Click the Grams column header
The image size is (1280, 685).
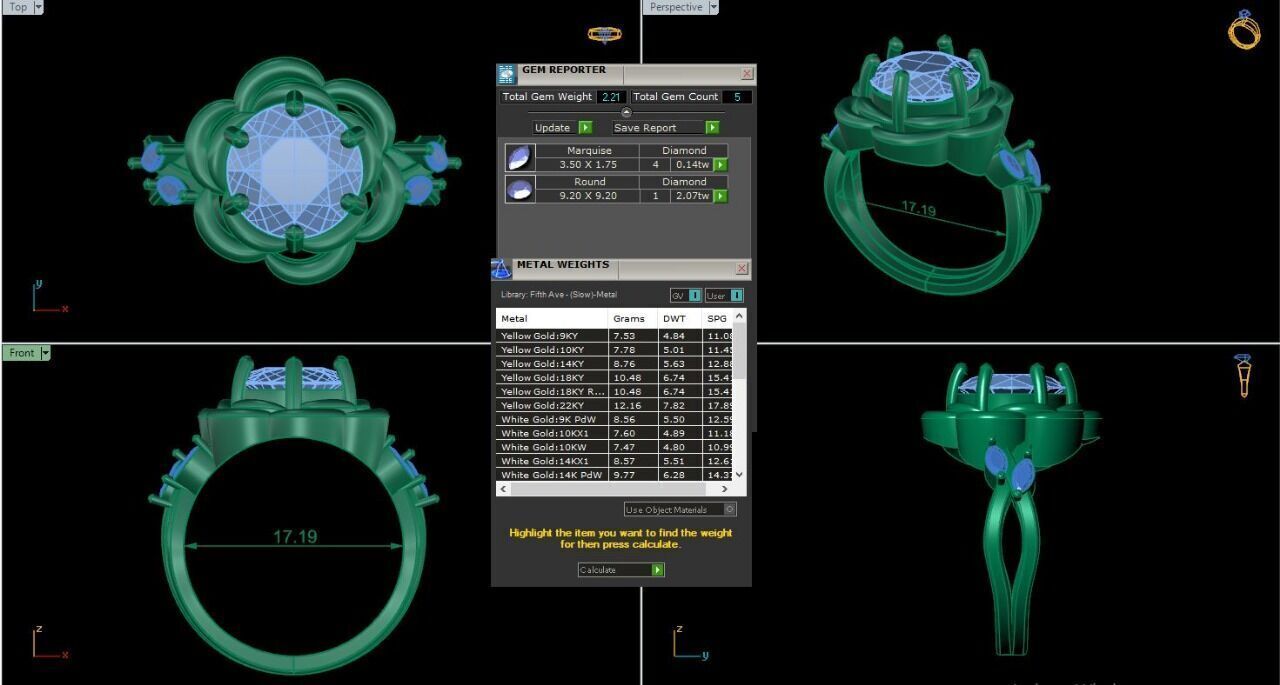pyautogui.click(x=633, y=318)
